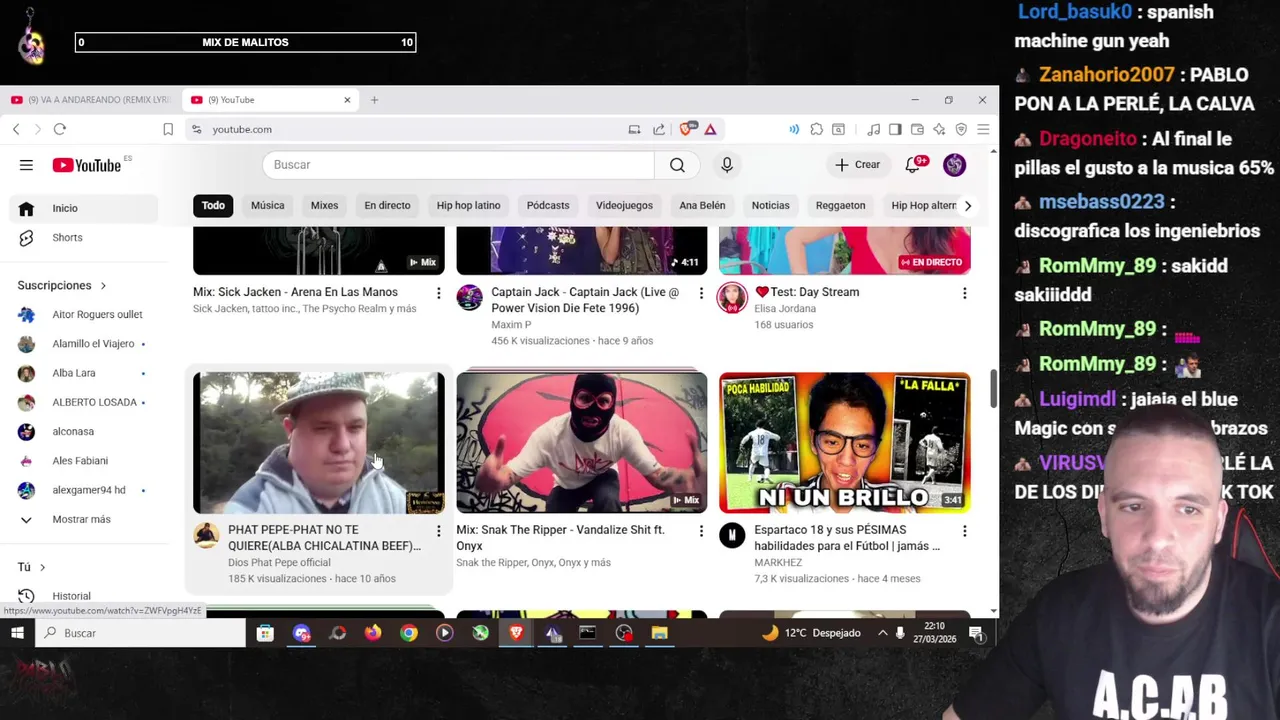Open ALBERTO LOSADA subscription
Image resolution: width=1280 pixels, height=720 pixels.
click(x=85, y=402)
